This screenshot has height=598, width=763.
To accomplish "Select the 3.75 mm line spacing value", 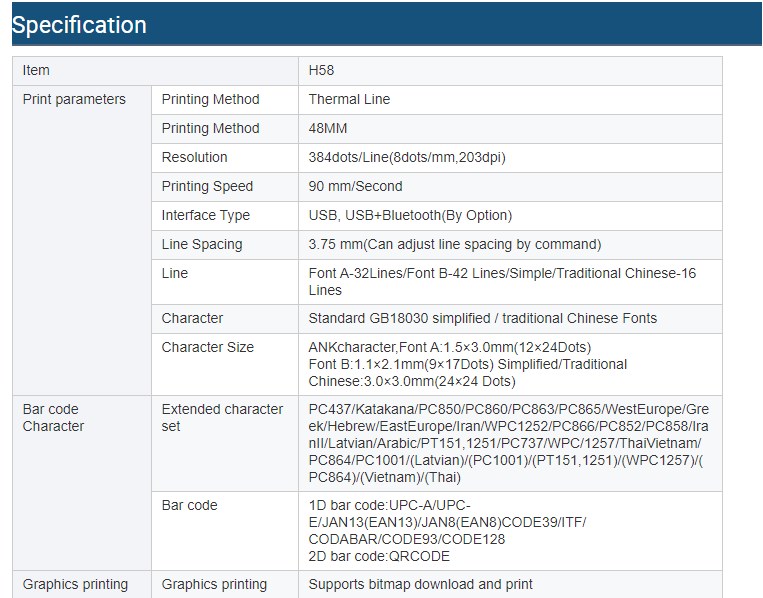I will pyautogui.click(x=455, y=244).
